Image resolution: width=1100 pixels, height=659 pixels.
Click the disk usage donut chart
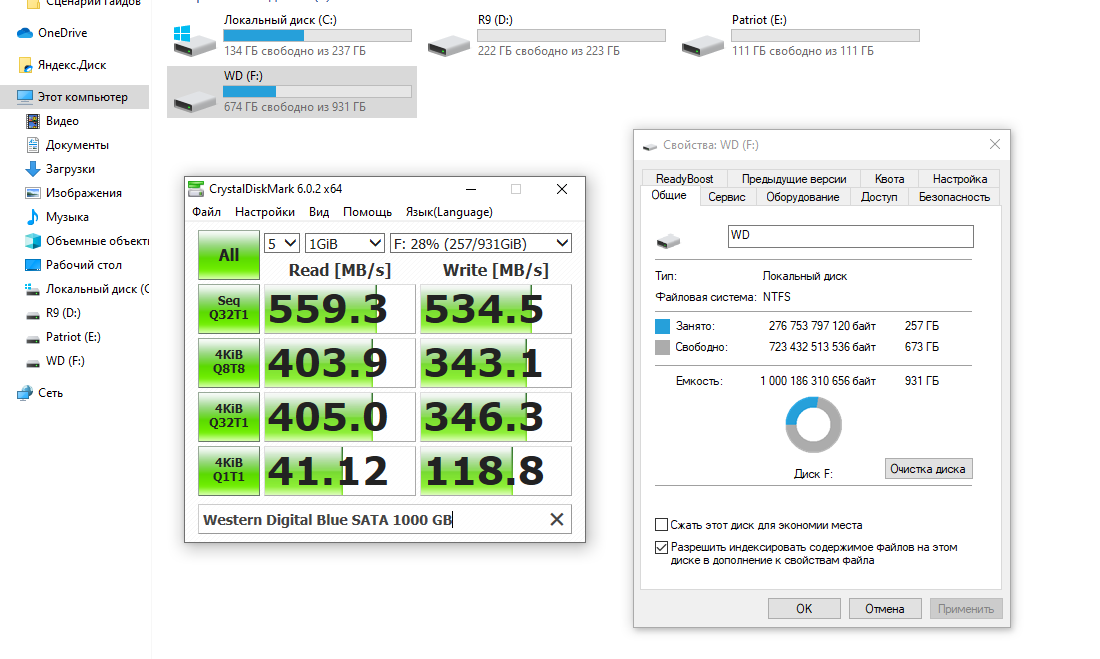813,425
